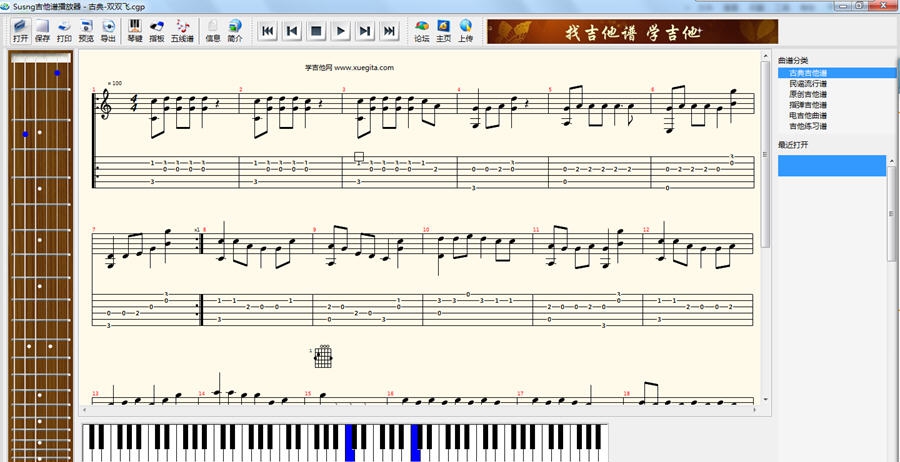The height and width of the screenshot is (462, 900).
Task: Click the score's vertical scrollbar down arrow
Action: [x=765, y=399]
